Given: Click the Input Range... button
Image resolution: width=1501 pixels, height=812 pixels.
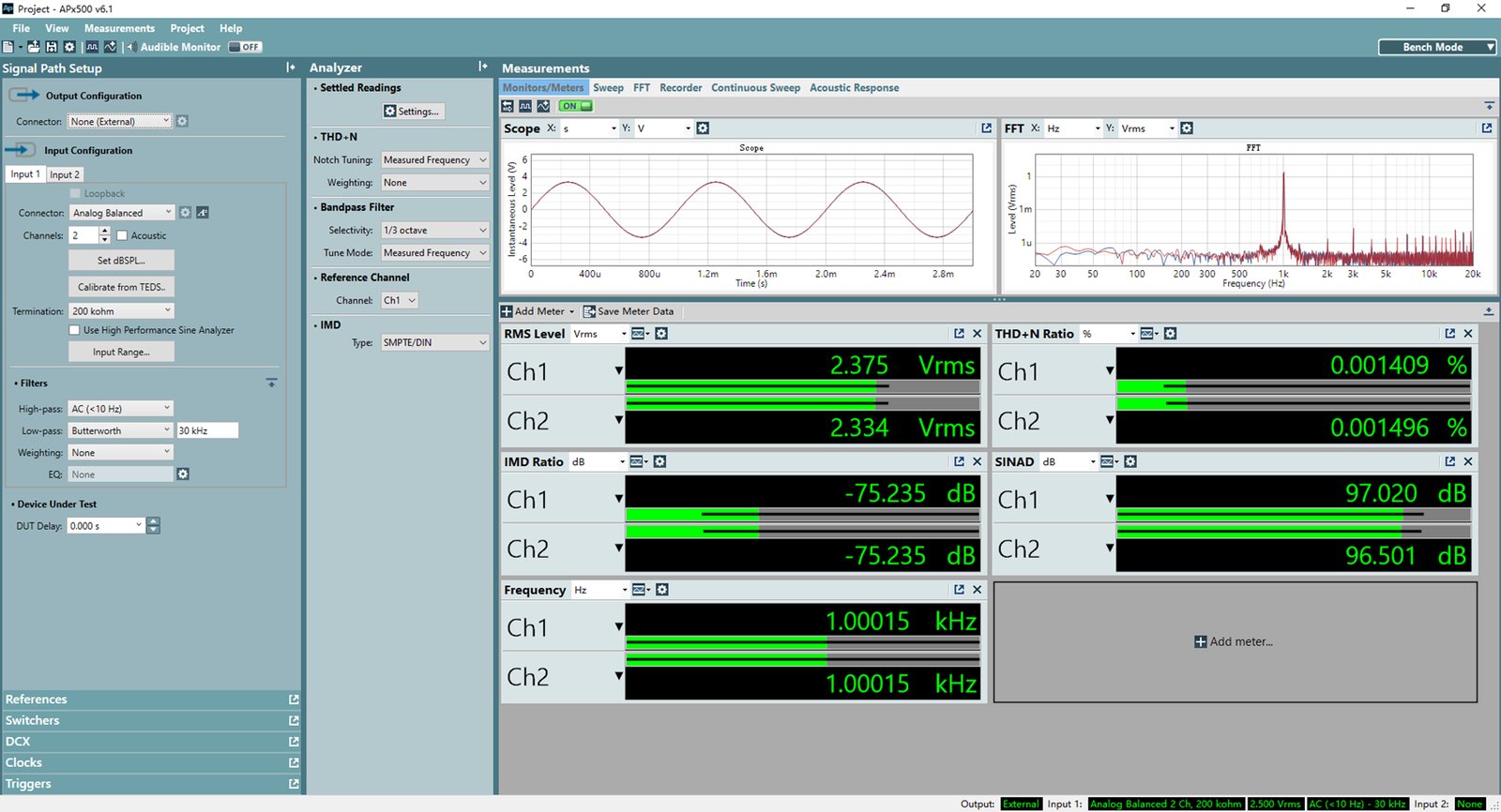Looking at the screenshot, I should pos(121,352).
